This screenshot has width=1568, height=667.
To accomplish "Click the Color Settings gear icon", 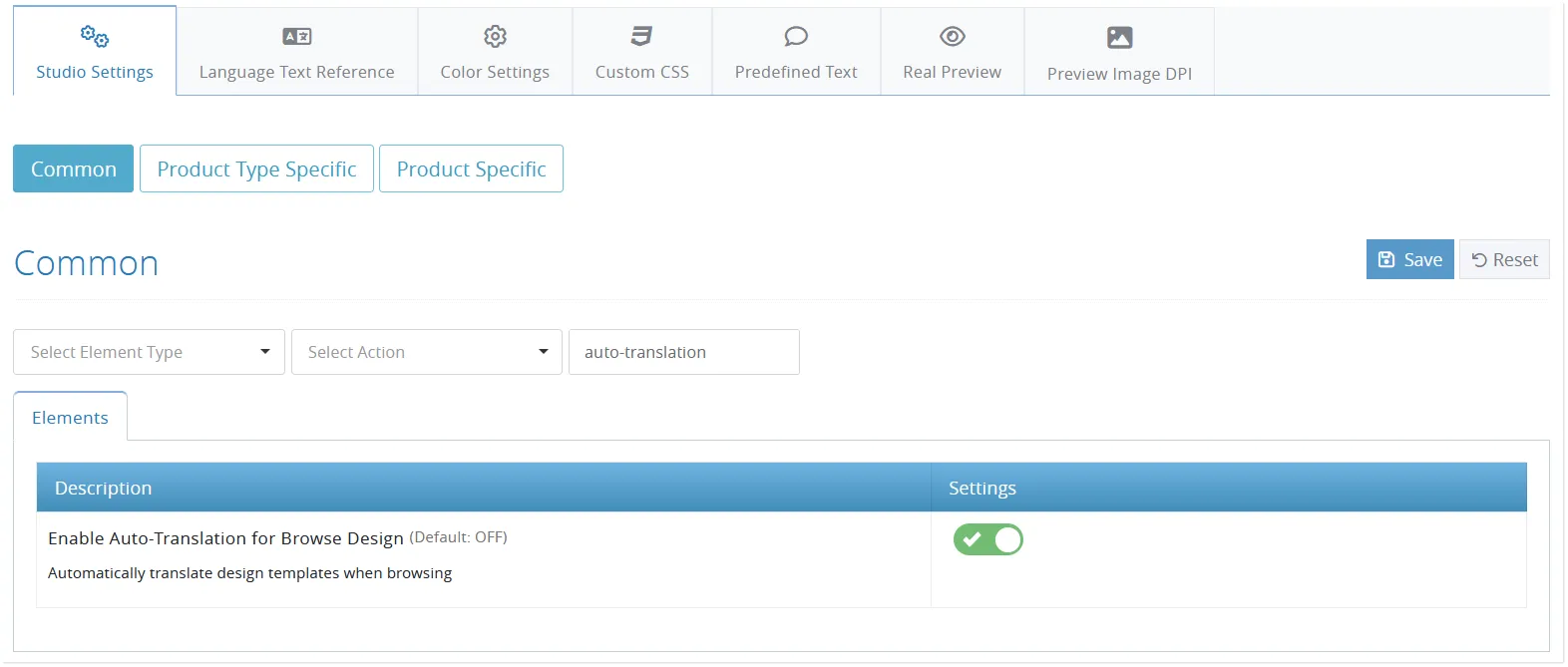I will click(495, 37).
